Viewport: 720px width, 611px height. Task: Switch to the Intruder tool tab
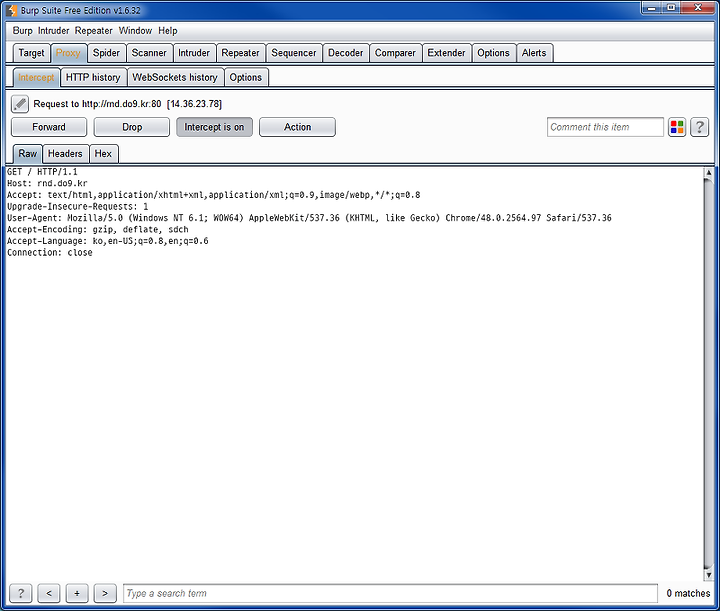click(194, 53)
